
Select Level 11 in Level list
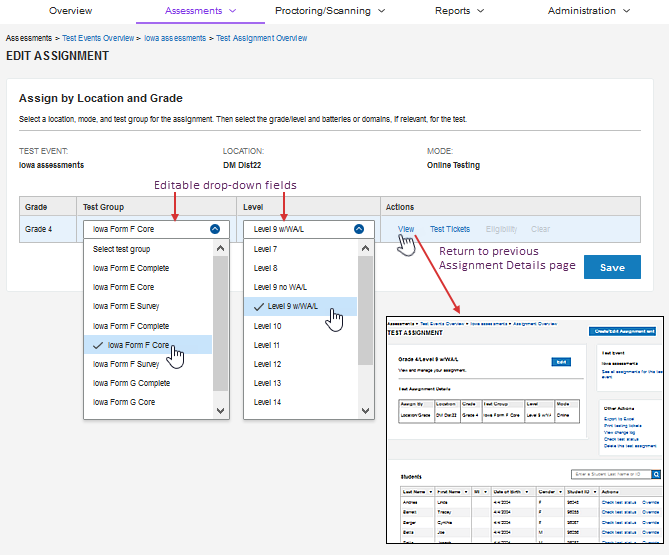point(301,345)
